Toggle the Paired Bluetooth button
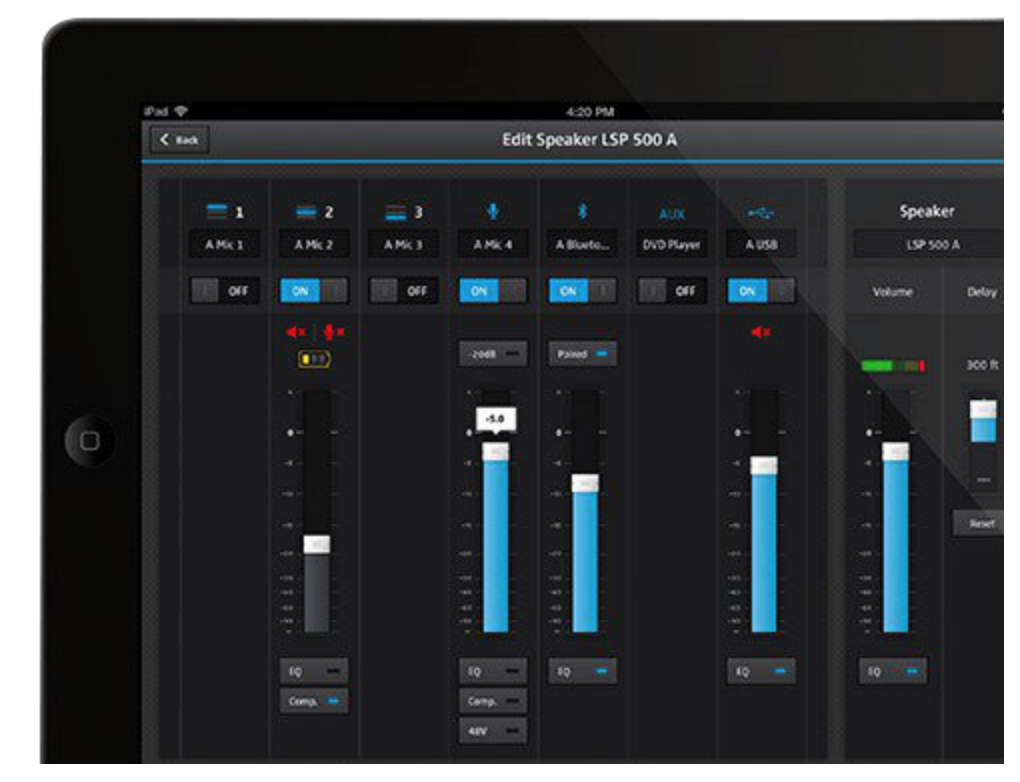 point(582,354)
